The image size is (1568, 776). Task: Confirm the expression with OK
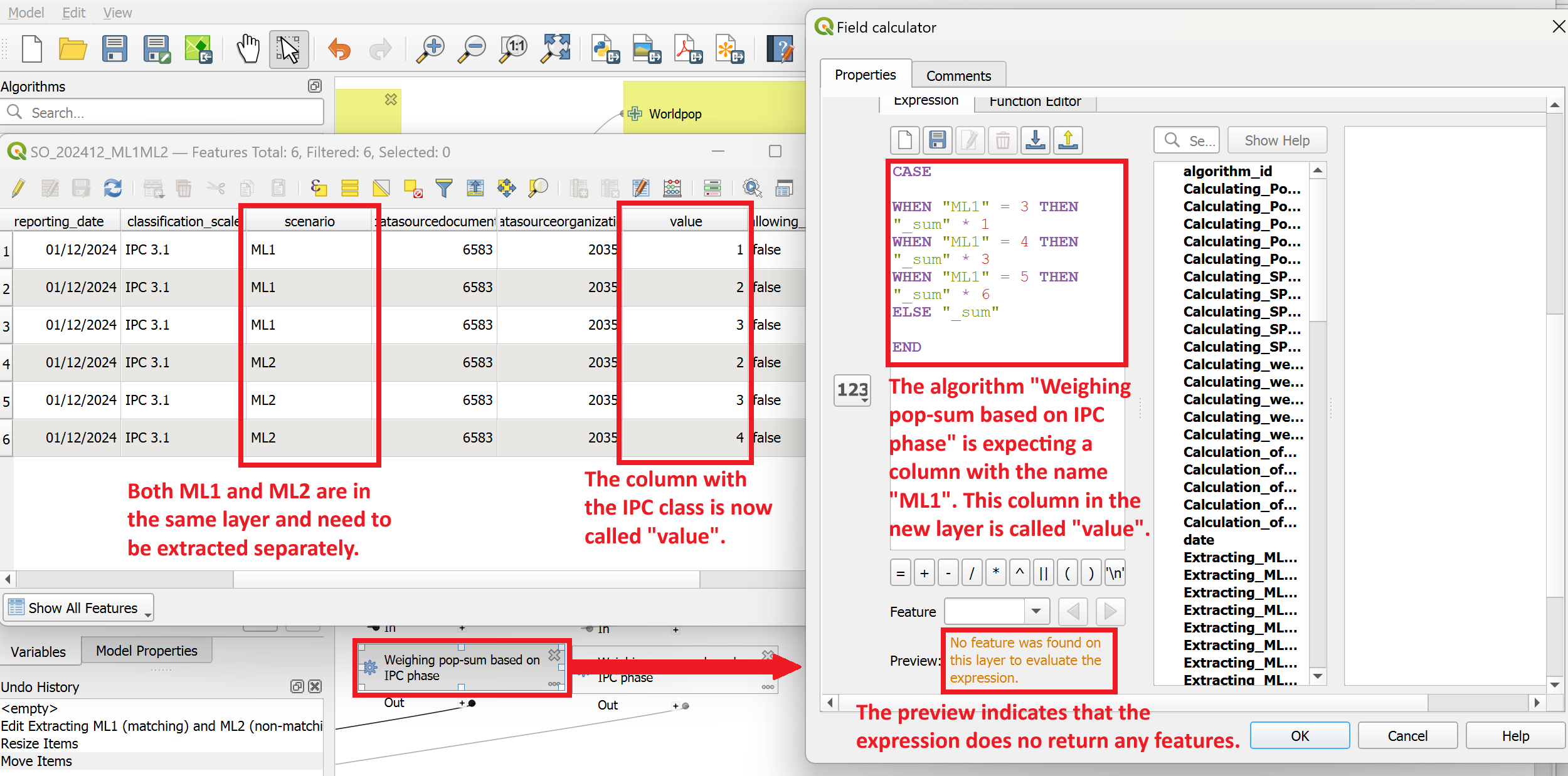click(x=1300, y=735)
